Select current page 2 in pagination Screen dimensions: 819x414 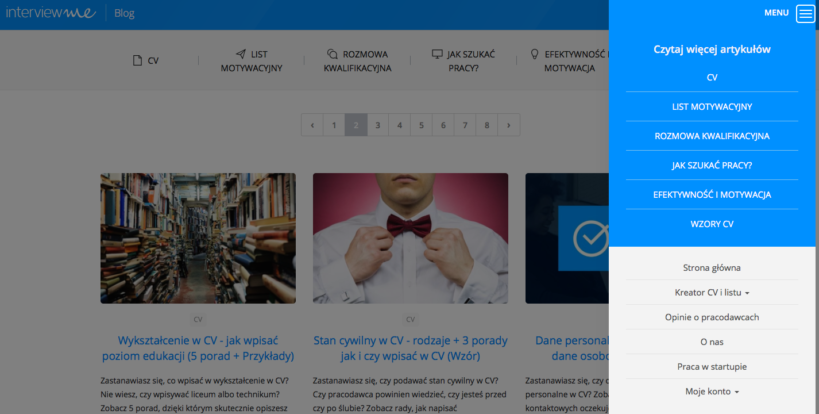[356, 125]
